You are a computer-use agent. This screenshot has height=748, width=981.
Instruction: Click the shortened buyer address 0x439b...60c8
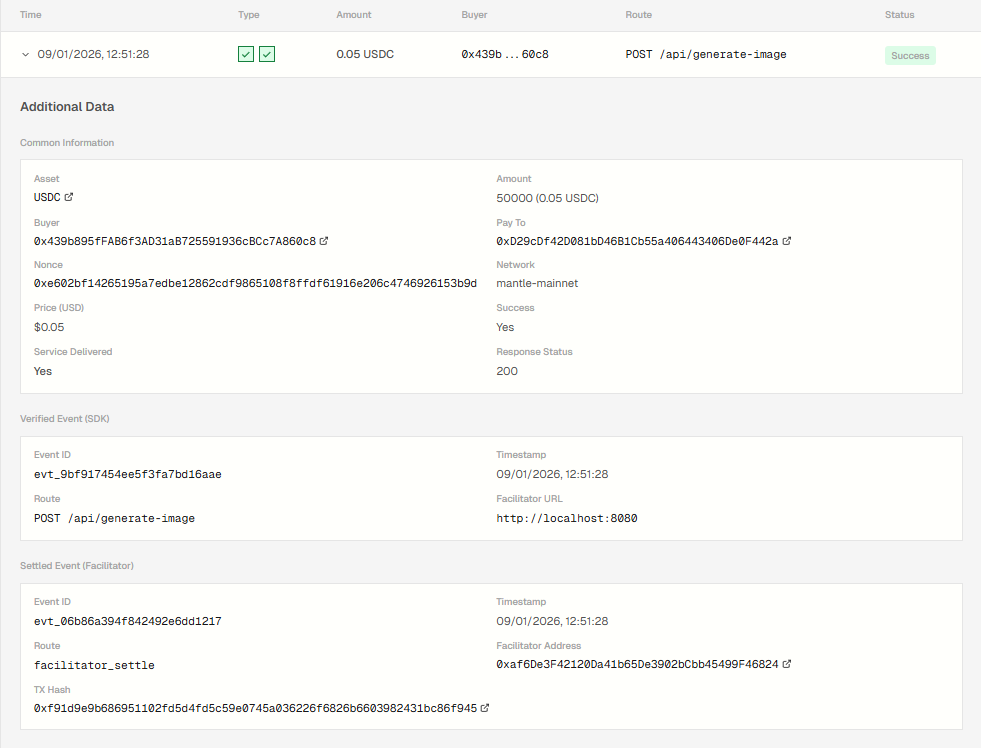[504, 54]
